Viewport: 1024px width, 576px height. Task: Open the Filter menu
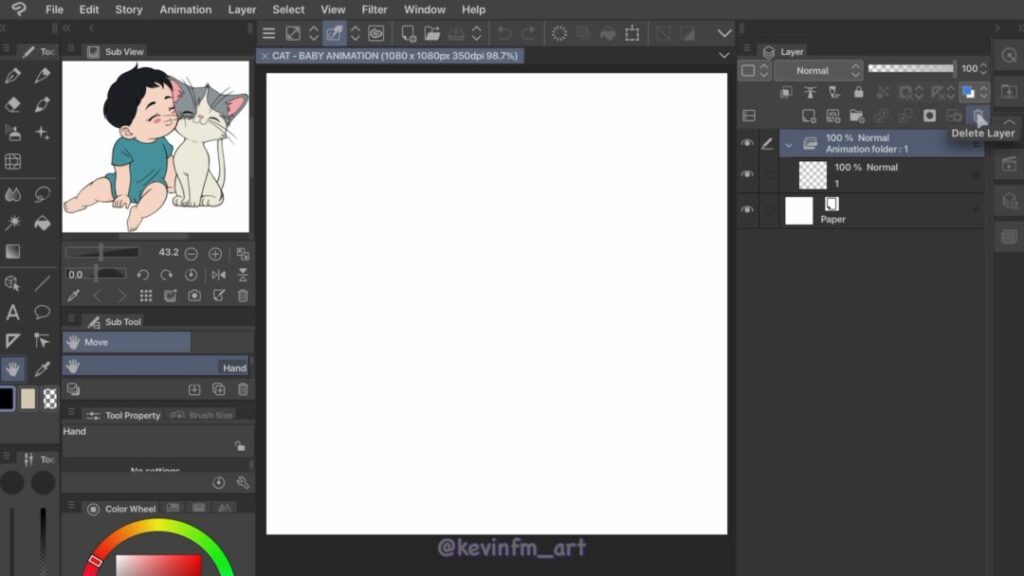pos(374,10)
